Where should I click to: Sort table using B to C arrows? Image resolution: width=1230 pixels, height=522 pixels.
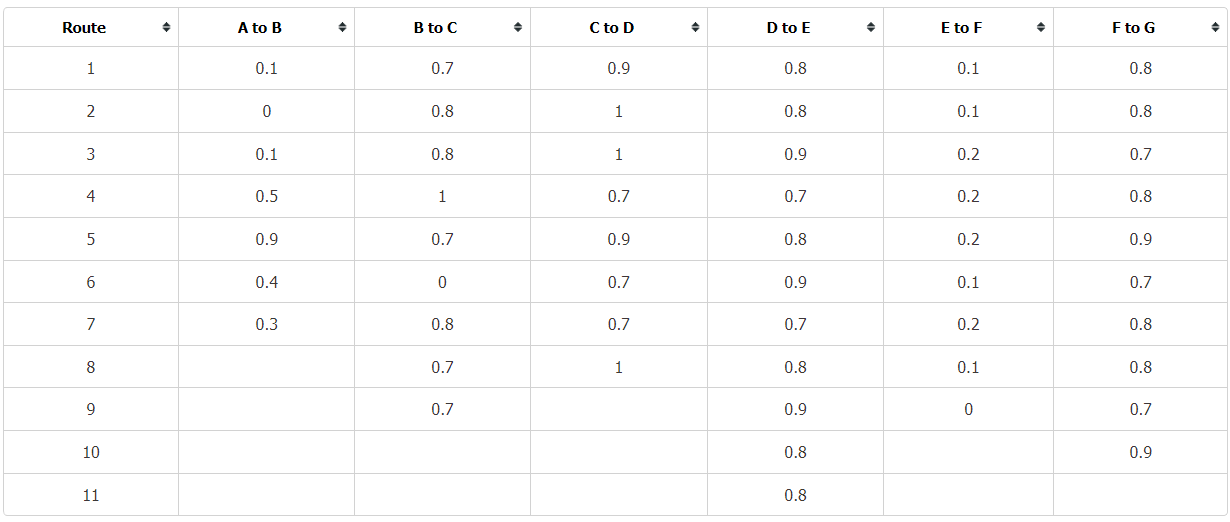click(517, 28)
